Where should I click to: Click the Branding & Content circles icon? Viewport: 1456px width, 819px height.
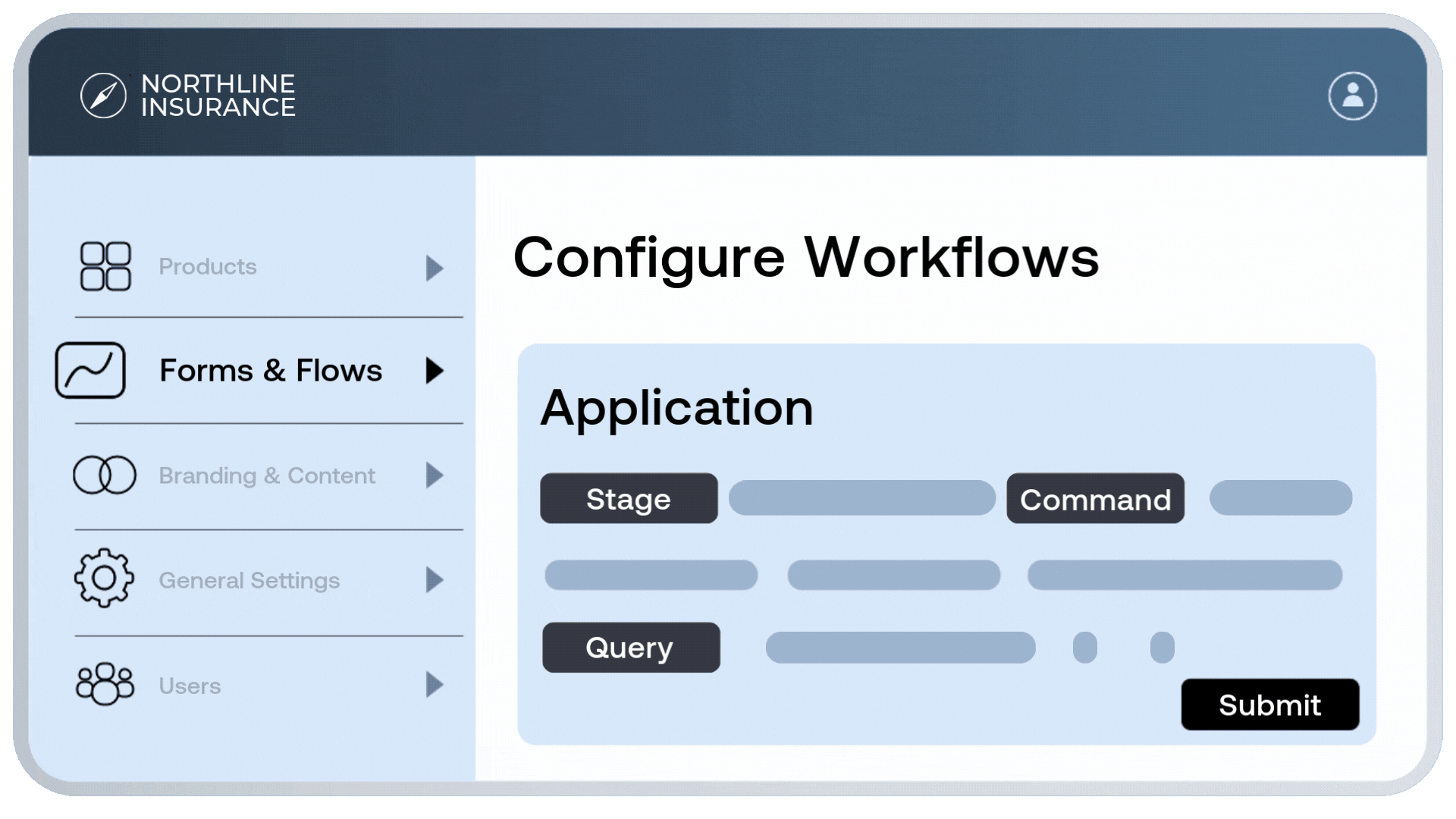pos(105,475)
